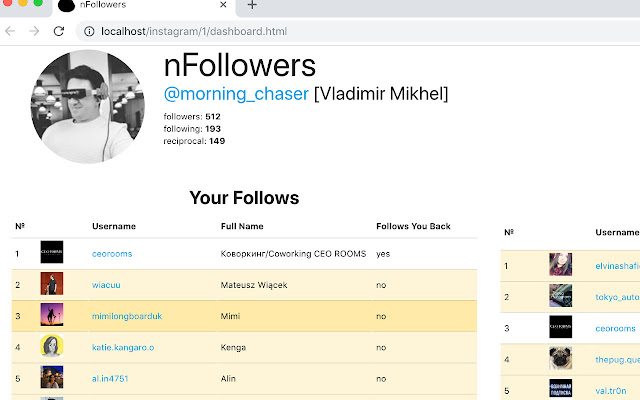Image resolution: width=640 pixels, height=400 pixels.
Task: Click the ceorooms avatar in Your Follows
Action: click(x=51, y=254)
